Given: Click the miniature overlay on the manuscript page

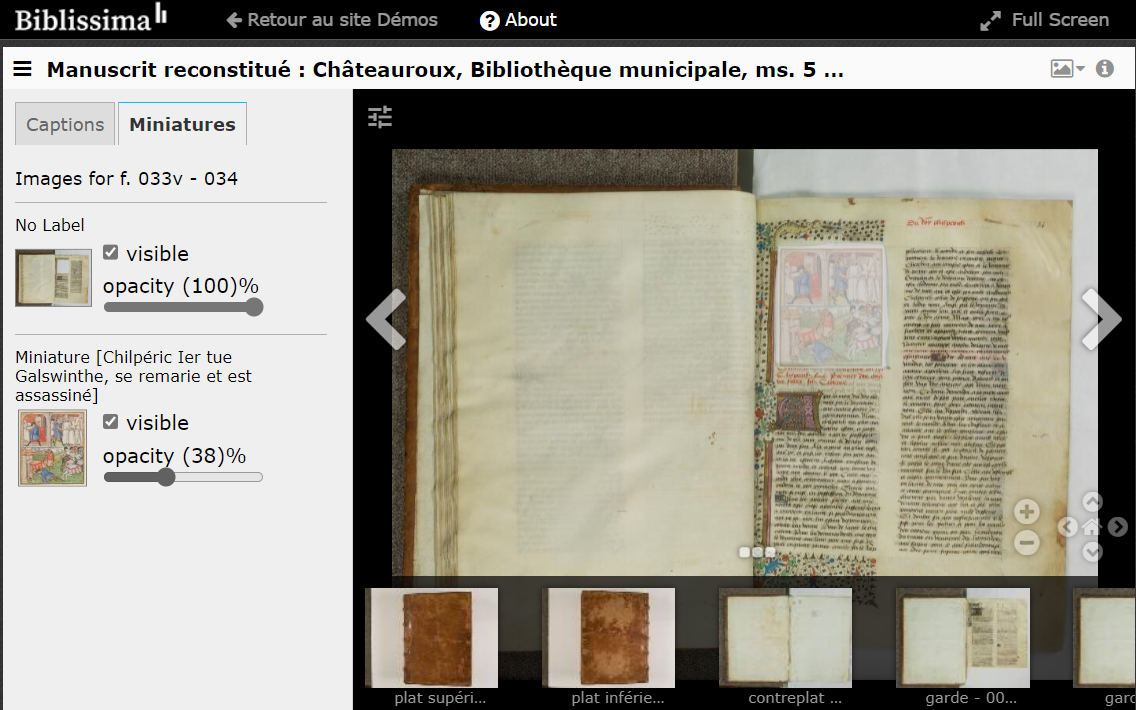Looking at the screenshot, I should coord(830,304).
